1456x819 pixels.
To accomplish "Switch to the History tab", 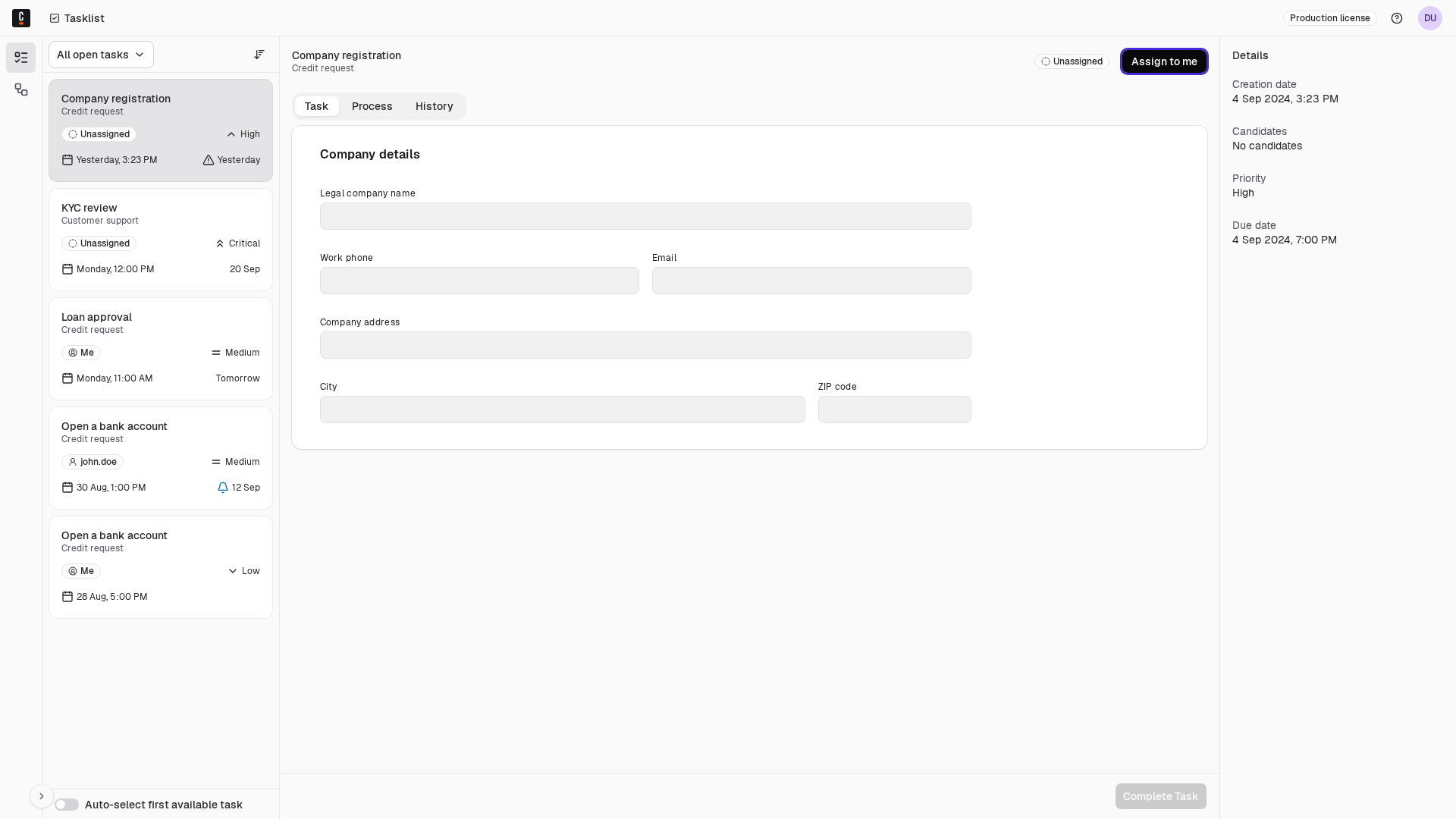I will coord(435,106).
